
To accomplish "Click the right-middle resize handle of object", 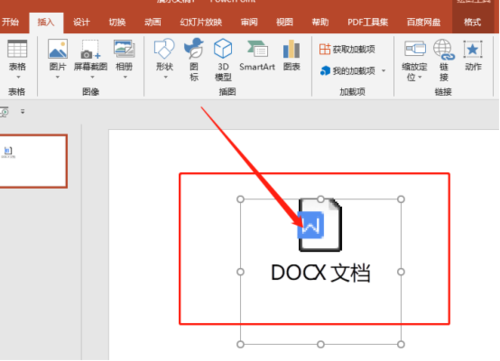I will pyautogui.click(x=401, y=272).
